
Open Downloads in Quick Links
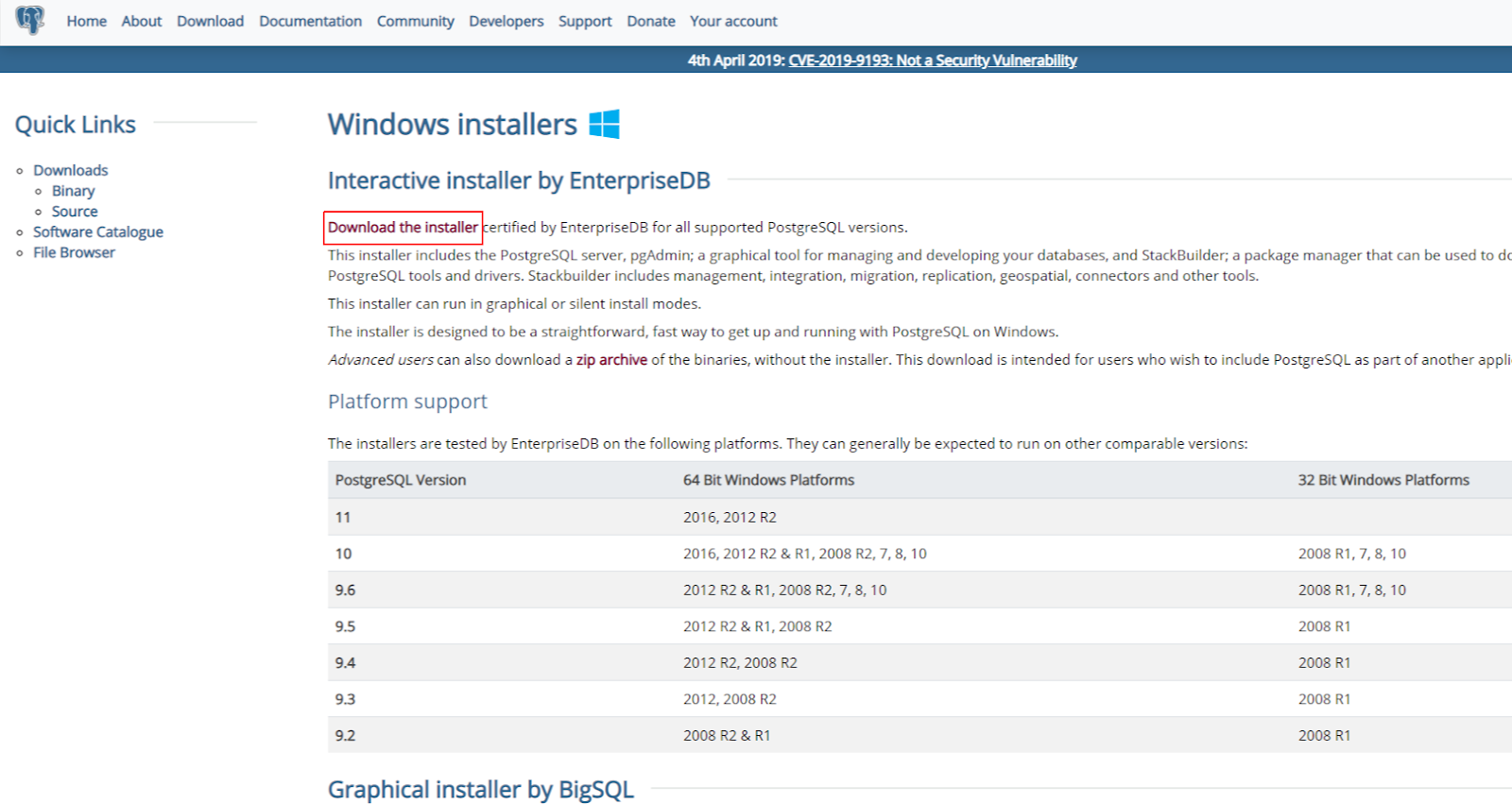[71, 170]
